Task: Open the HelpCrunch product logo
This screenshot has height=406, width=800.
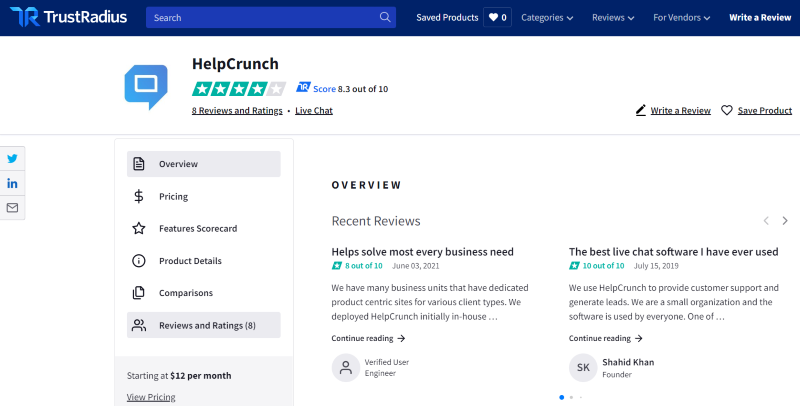Action: point(146,87)
